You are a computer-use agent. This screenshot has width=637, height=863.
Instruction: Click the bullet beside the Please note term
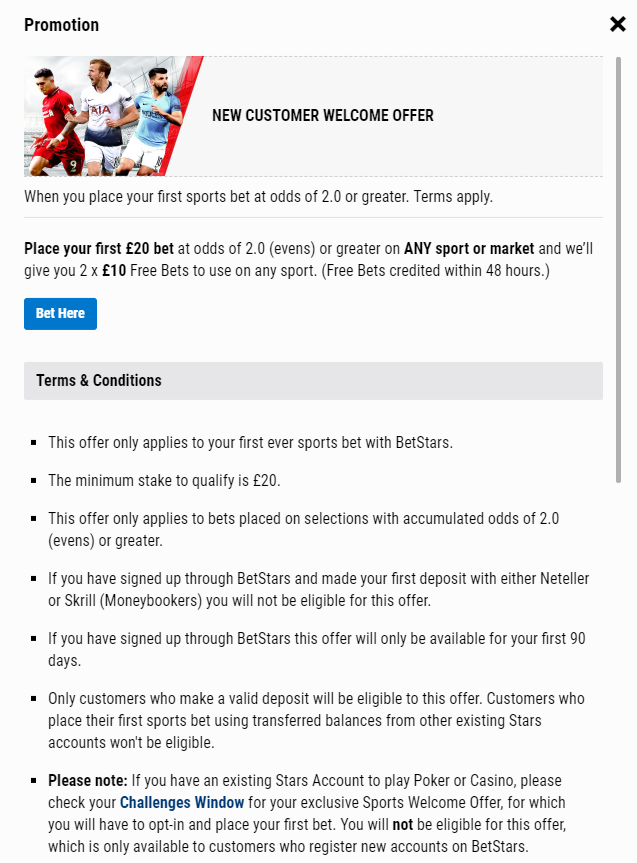click(x=34, y=781)
